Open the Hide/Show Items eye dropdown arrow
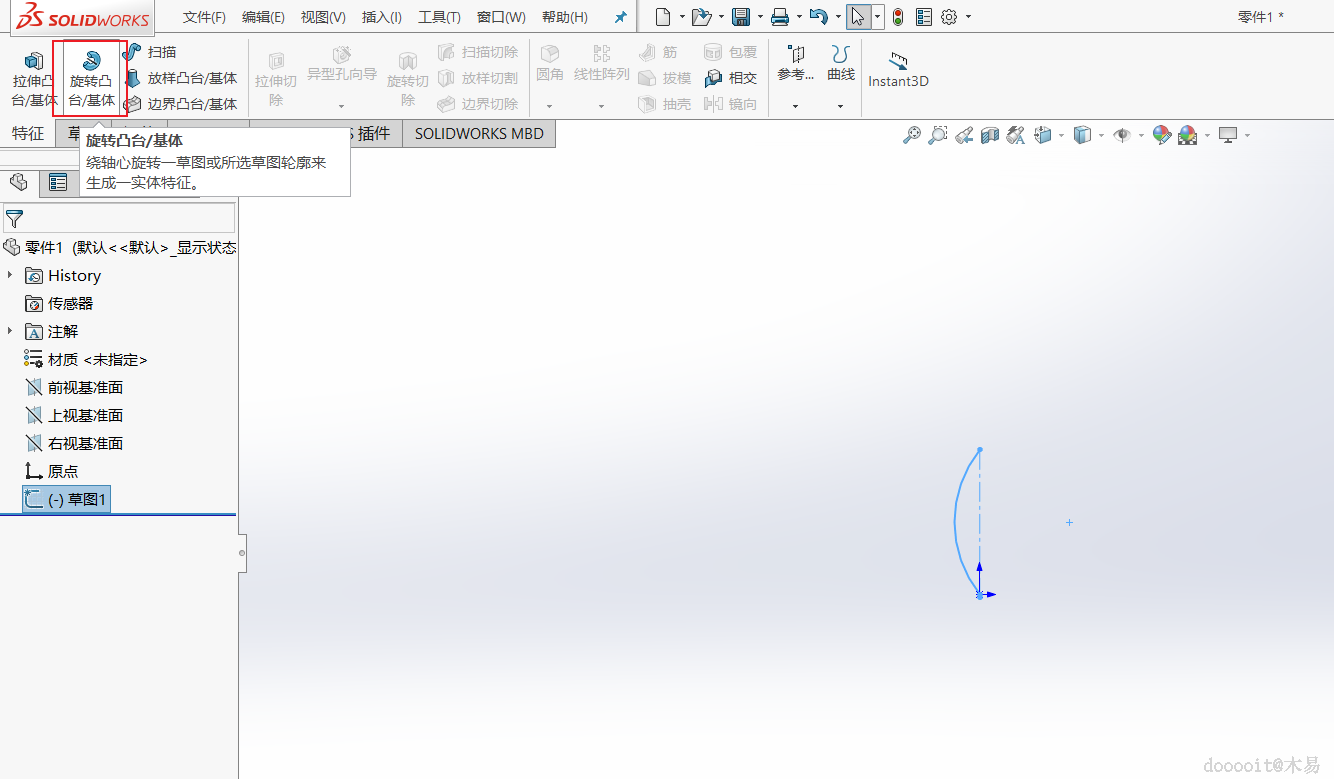 tap(1141, 136)
